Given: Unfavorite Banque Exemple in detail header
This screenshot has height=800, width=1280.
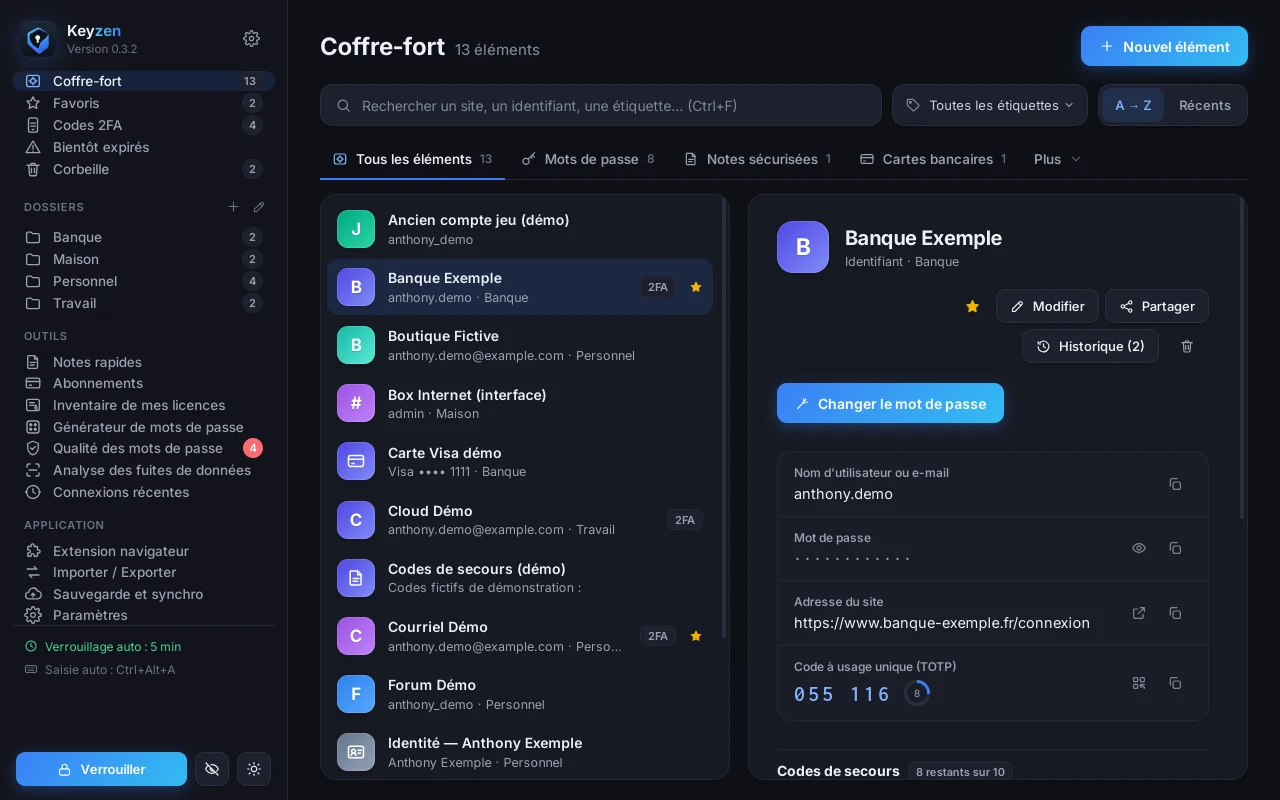Looking at the screenshot, I should (x=972, y=306).
